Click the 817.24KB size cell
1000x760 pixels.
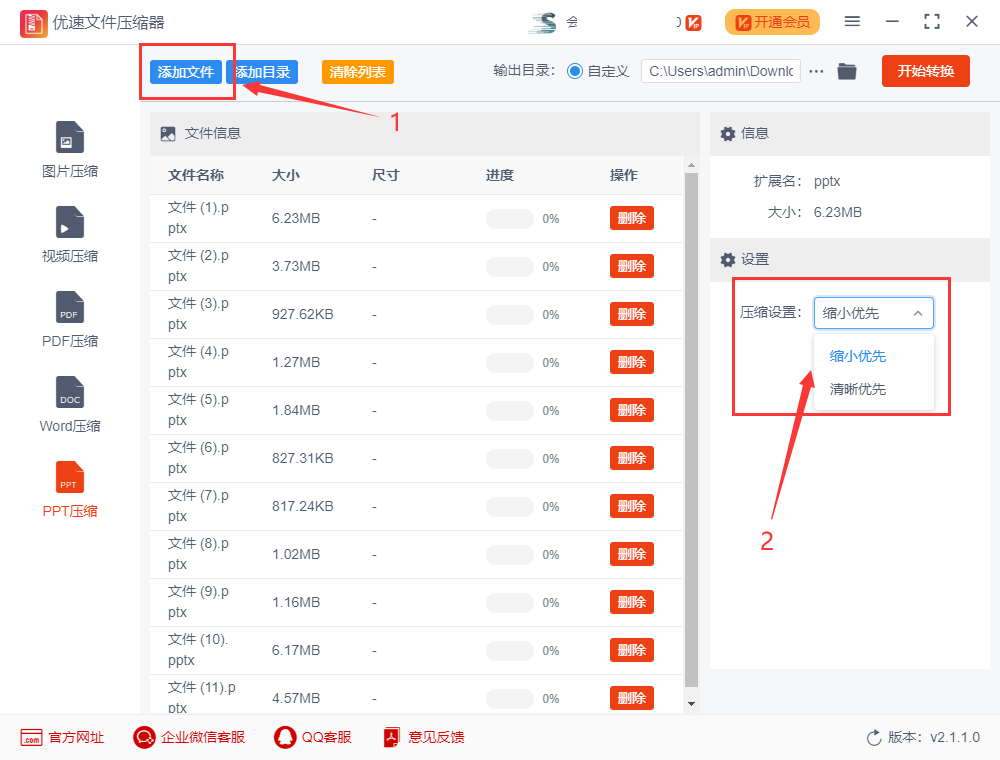click(302, 506)
